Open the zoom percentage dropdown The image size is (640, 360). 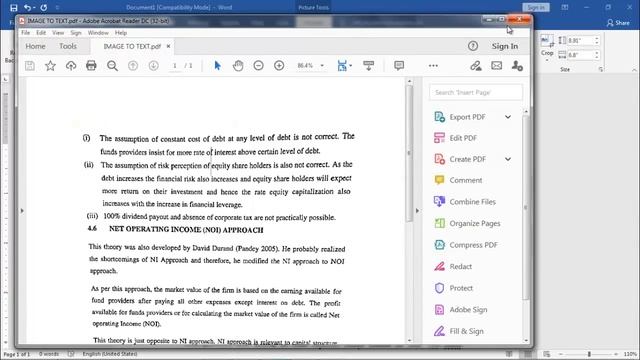coord(322,66)
